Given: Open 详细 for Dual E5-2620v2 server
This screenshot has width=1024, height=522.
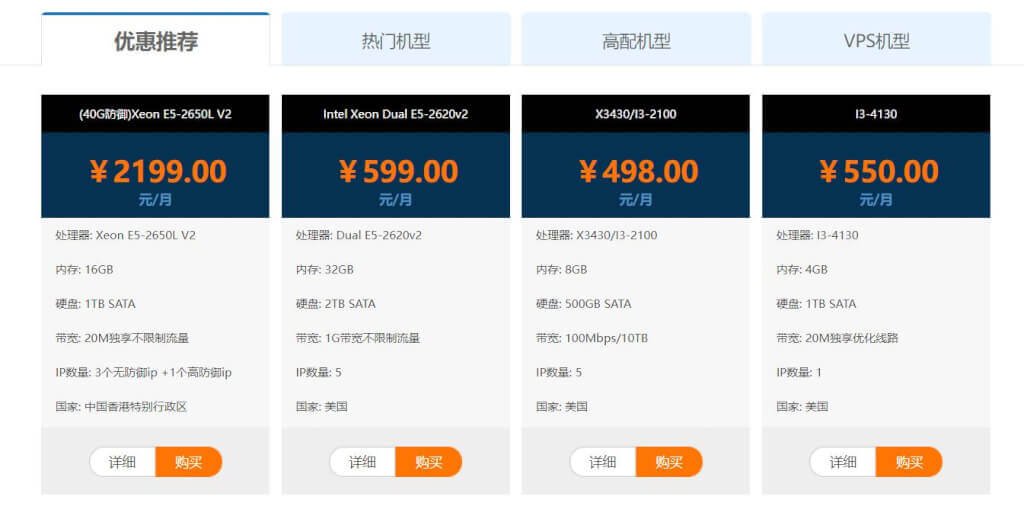Looking at the screenshot, I should click(362, 462).
